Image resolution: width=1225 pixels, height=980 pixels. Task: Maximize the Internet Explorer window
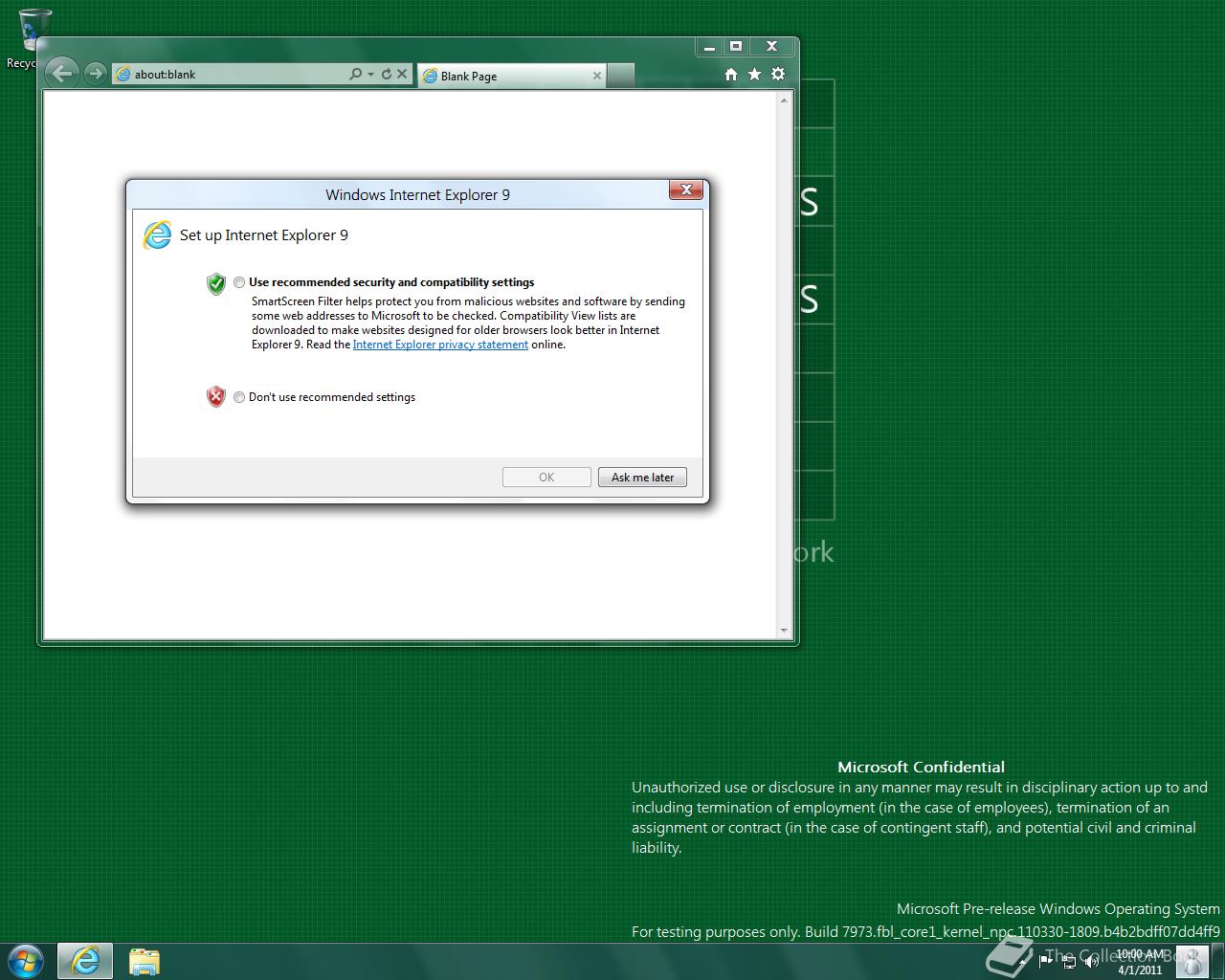[x=736, y=46]
